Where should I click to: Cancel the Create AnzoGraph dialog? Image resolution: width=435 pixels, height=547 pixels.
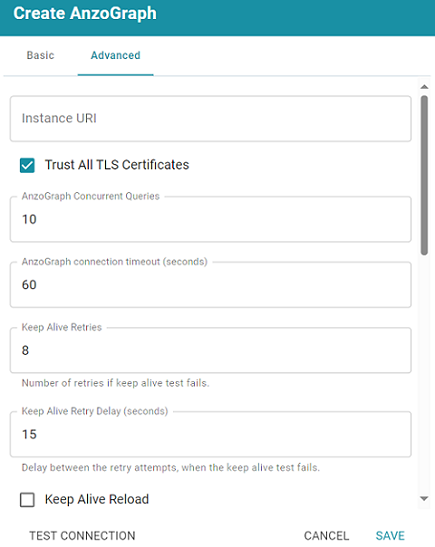point(326,535)
